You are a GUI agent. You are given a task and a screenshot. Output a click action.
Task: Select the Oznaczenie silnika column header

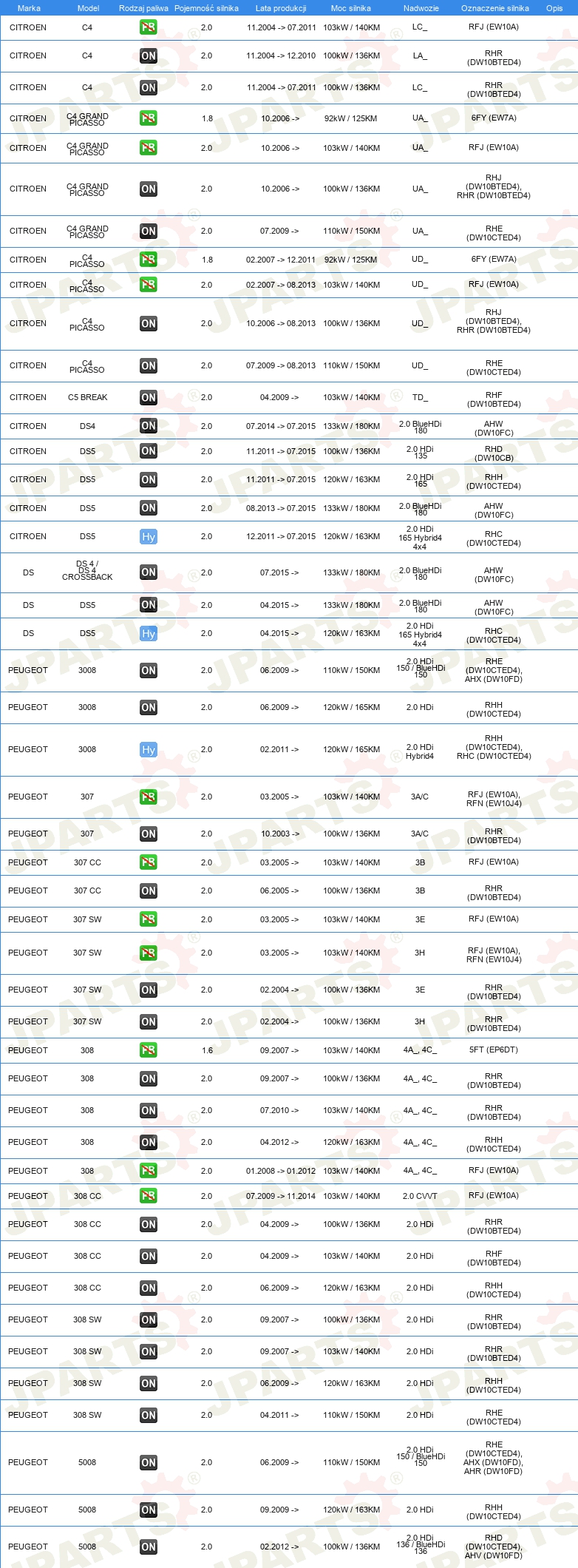pos(494,8)
